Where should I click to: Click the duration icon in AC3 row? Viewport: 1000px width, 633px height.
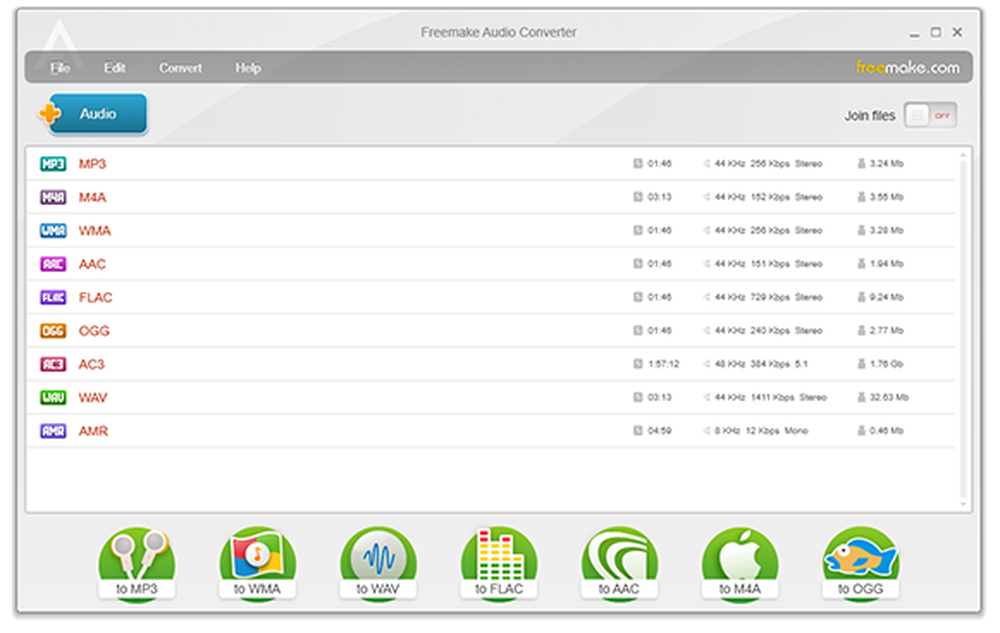[x=638, y=363]
